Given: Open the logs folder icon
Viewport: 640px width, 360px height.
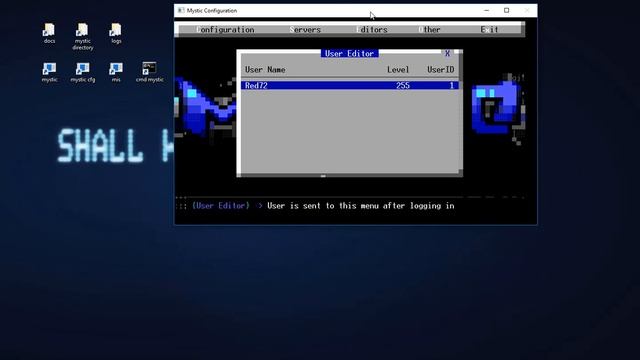Looking at the screenshot, I should 116,33.
